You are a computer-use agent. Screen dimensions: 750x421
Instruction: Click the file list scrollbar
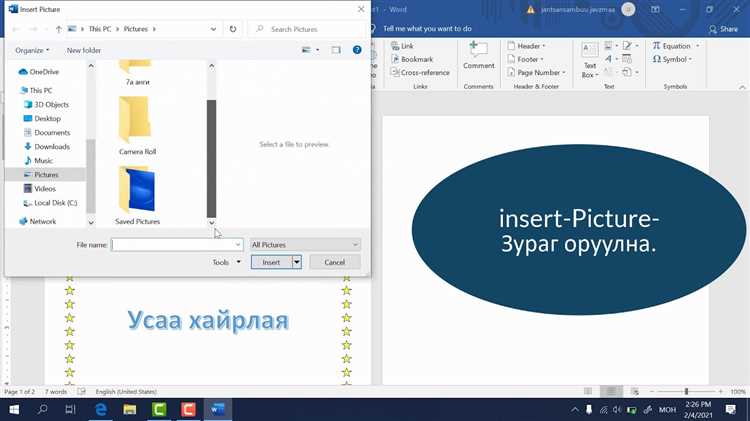pyautogui.click(x=211, y=159)
